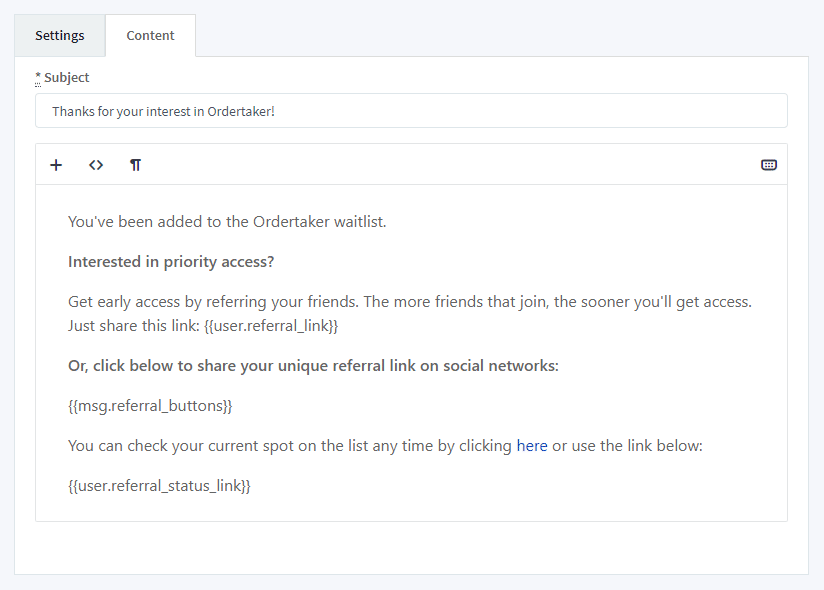The height and width of the screenshot is (590, 824).
Task: Click the bold "Or, click below" line
Action: tap(313, 366)
